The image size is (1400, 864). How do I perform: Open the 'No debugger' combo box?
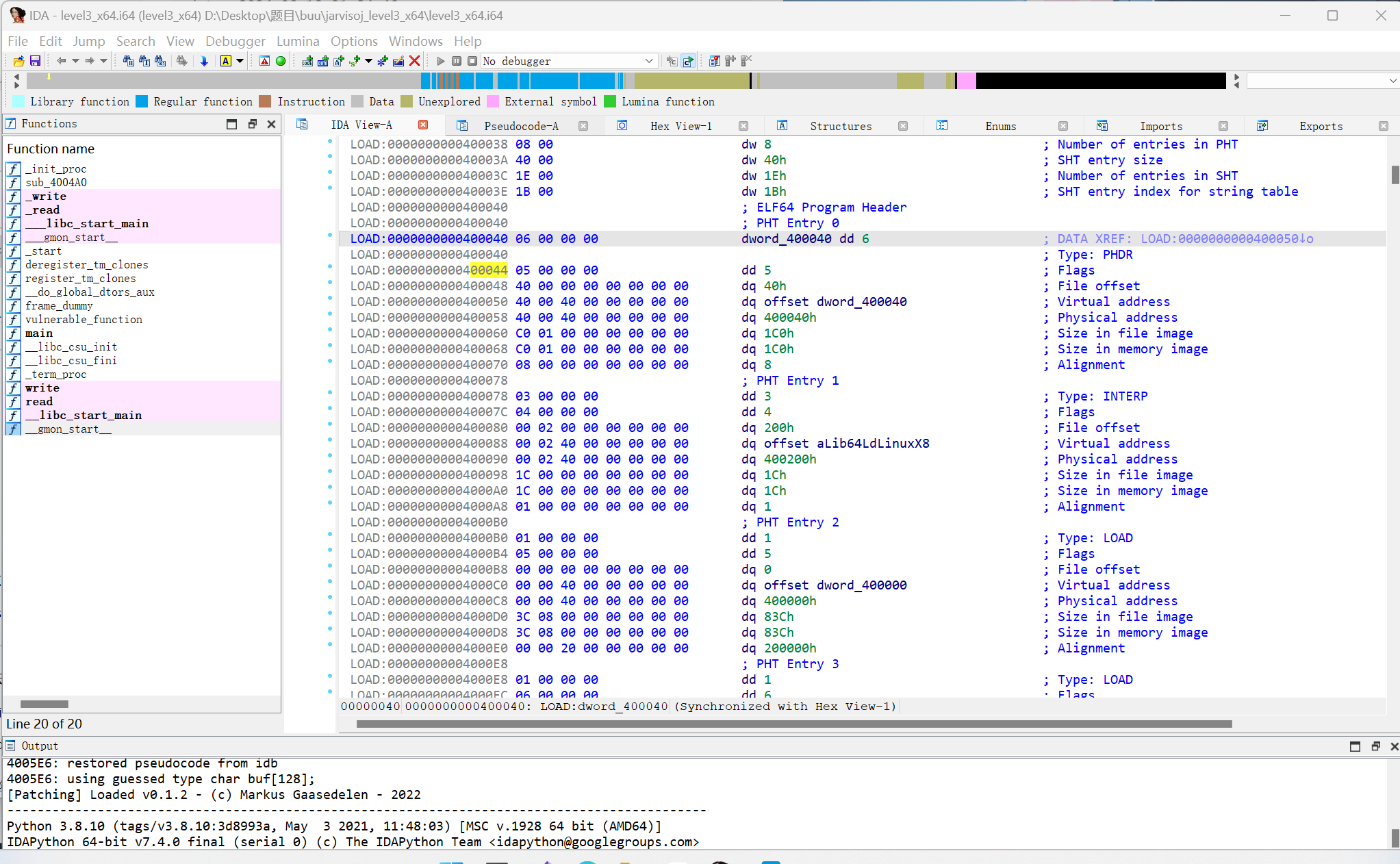(569, 61)
